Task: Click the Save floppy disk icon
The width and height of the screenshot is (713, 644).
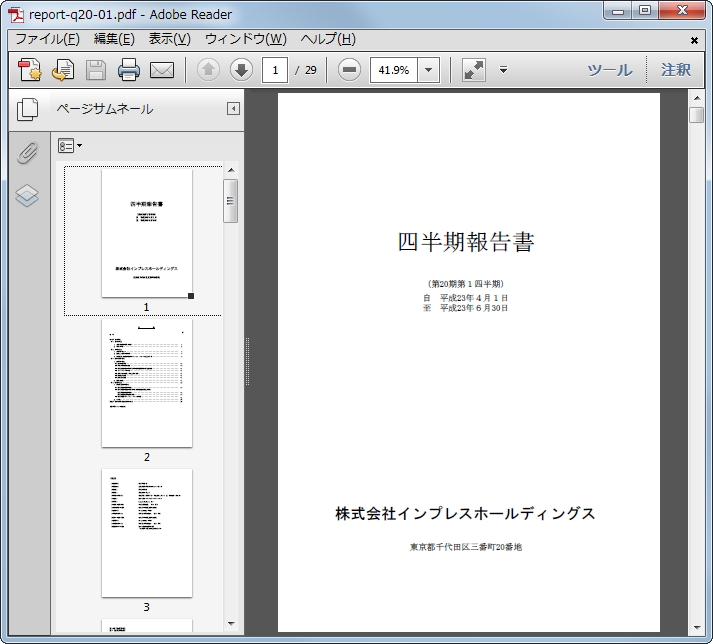Action: pos(96,70)
